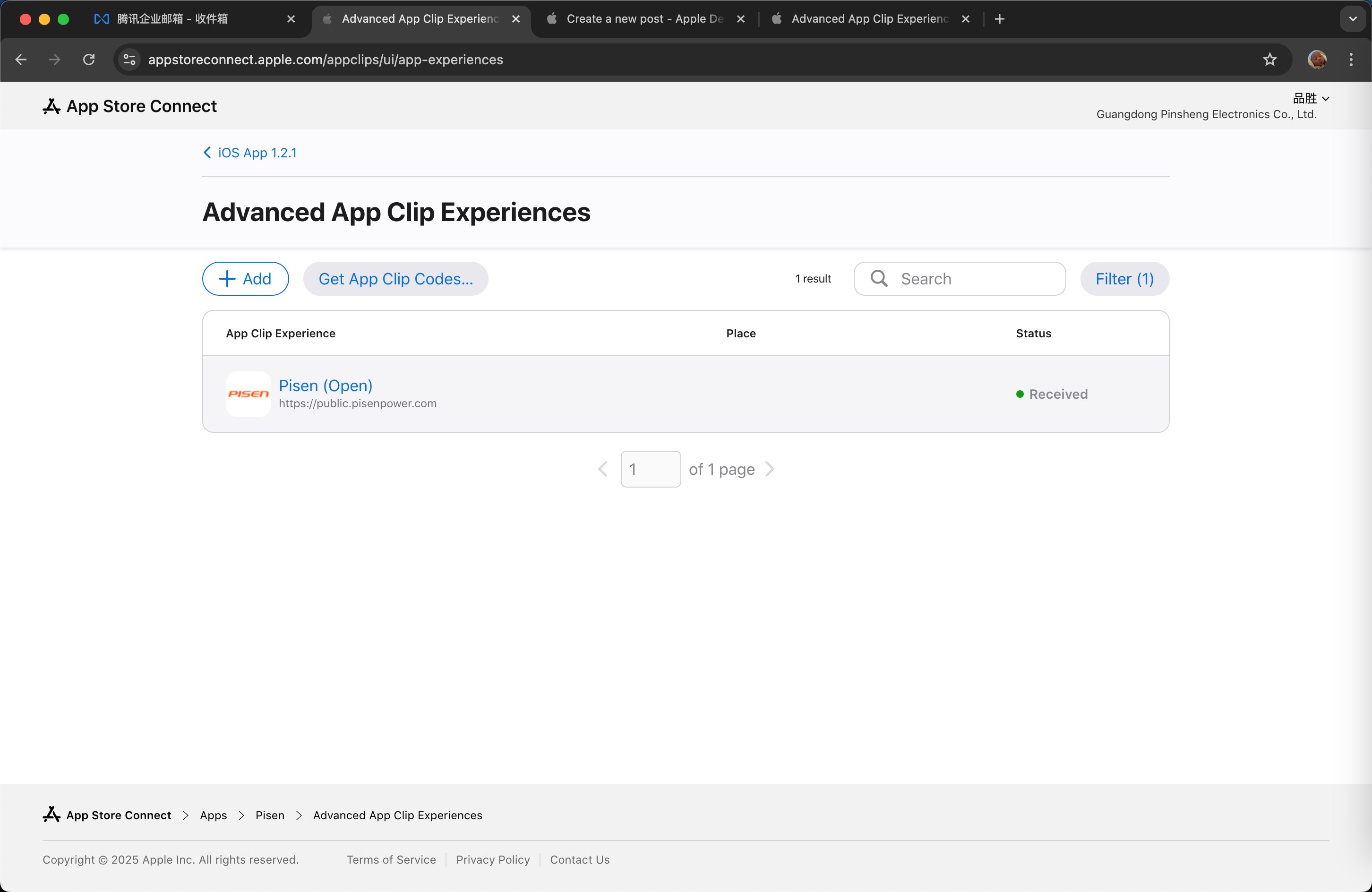This screenshot has height=892, width=1372.
Task: Open a new browser tab
Action: 1000,19
